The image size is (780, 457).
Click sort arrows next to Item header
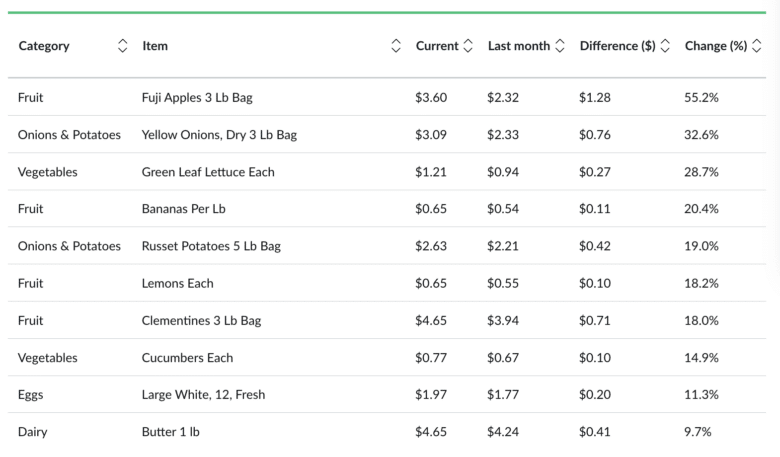[396, 46]
